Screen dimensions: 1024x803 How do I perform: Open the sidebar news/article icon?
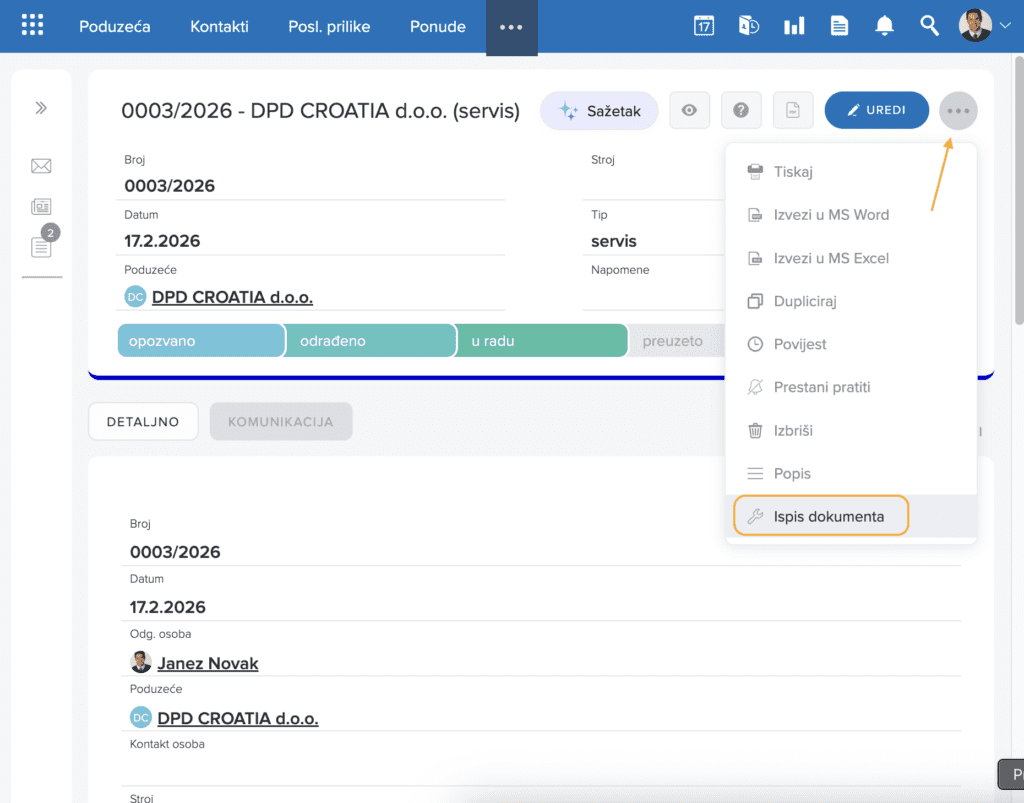(x=41, y=207)
